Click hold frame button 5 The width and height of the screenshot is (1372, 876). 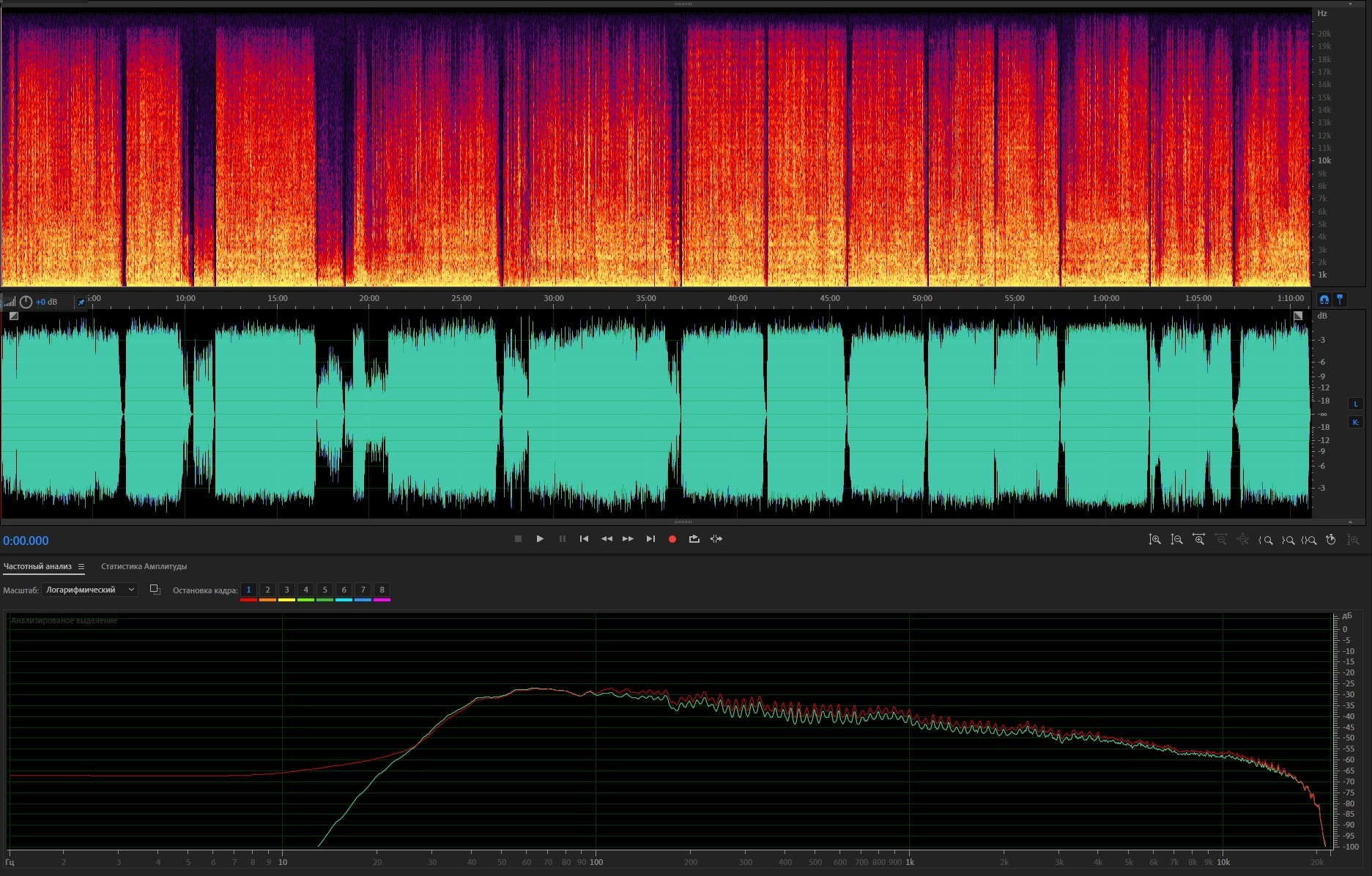325,590
